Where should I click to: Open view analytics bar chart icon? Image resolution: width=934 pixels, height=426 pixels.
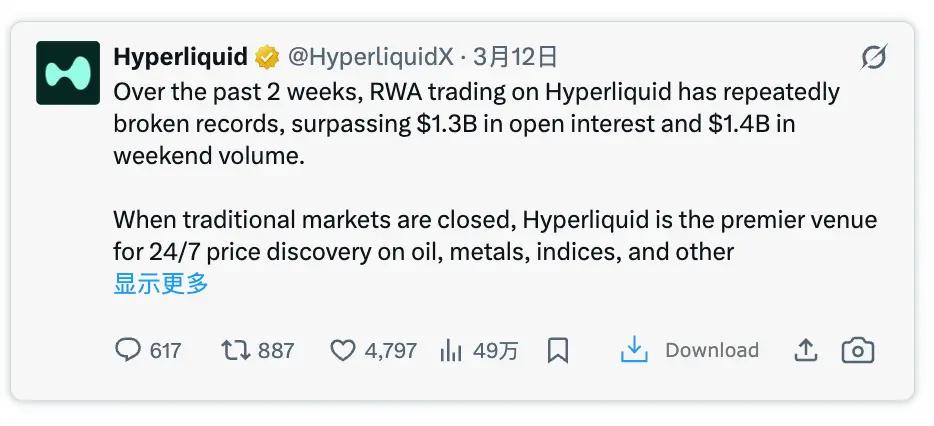(451, 350)
